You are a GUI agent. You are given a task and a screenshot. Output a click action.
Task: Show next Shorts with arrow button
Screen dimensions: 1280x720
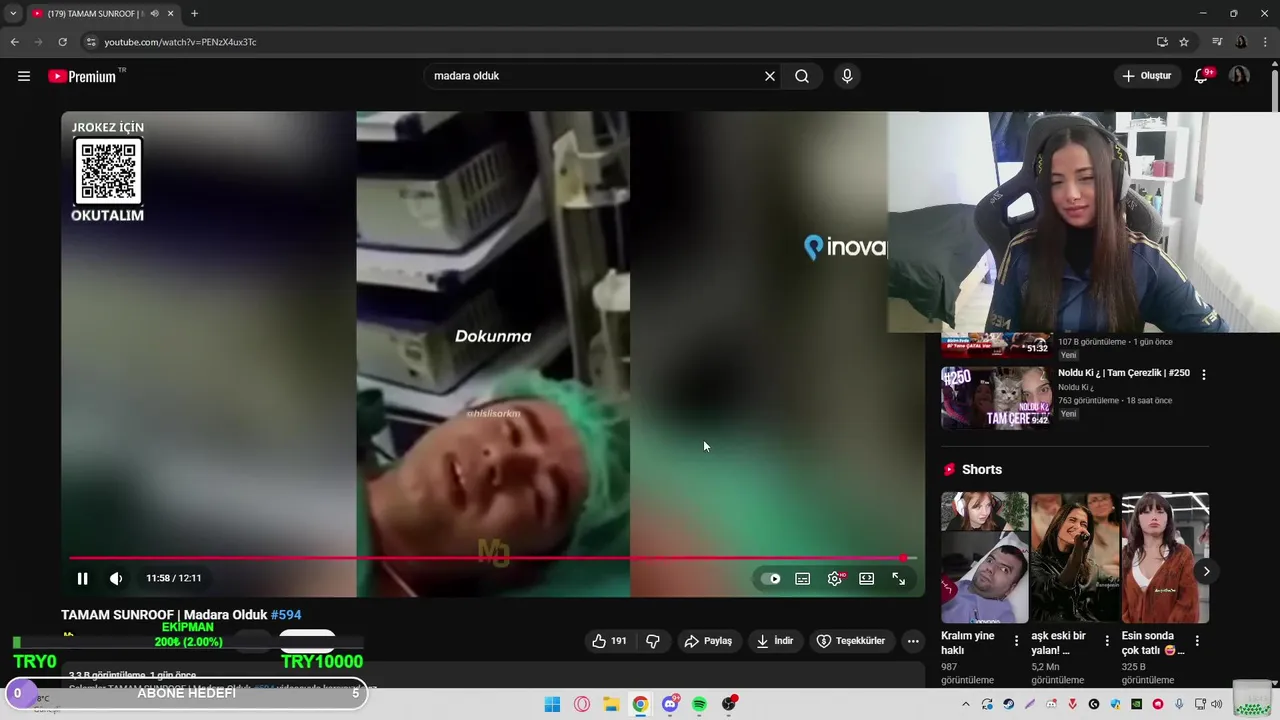point(1206,572)
